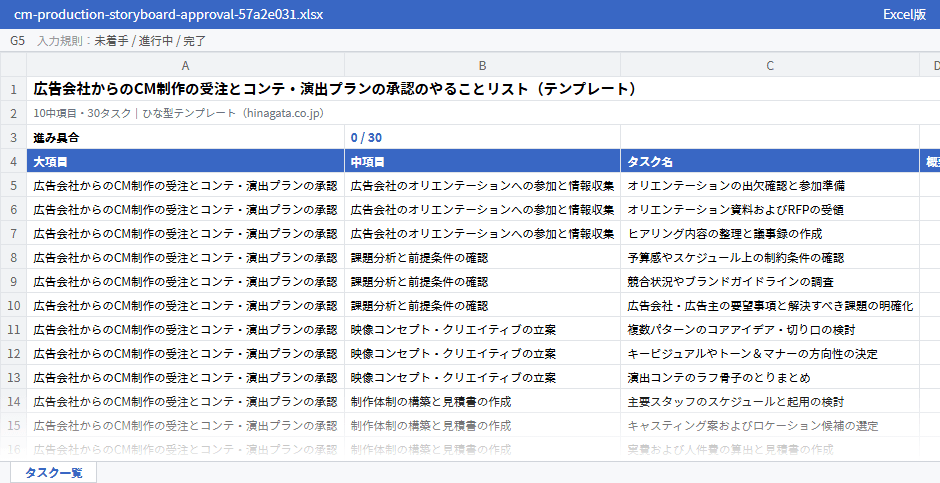
Task: Select 演出コンテのラフ骨子のとりまとめ cell
Action: pyautogui.click(x=770, y=377)
